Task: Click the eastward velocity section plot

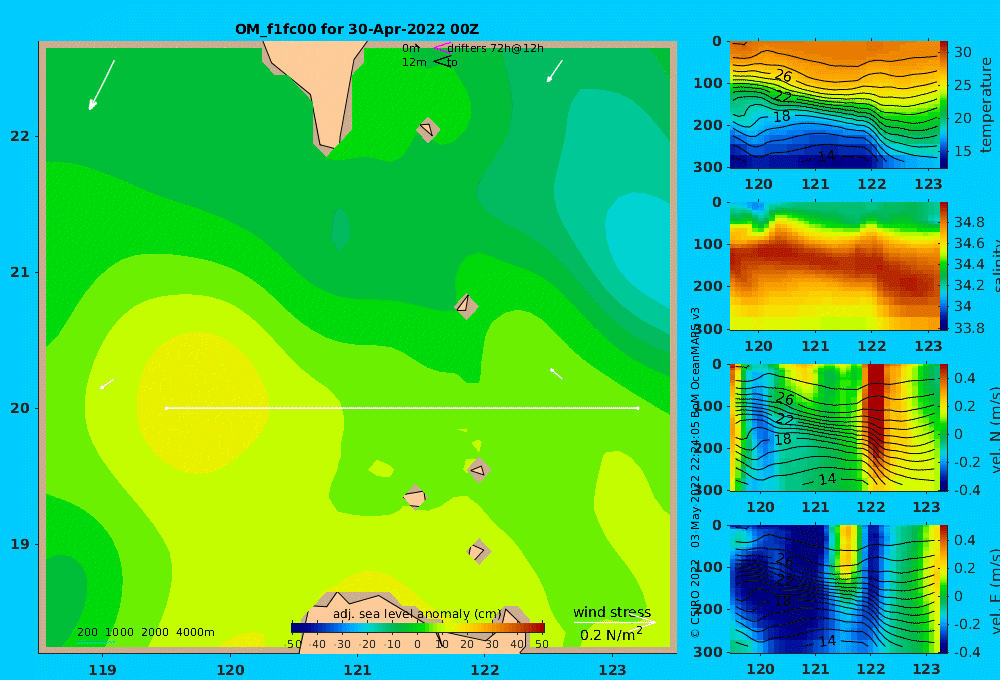Action: (834, 589)
